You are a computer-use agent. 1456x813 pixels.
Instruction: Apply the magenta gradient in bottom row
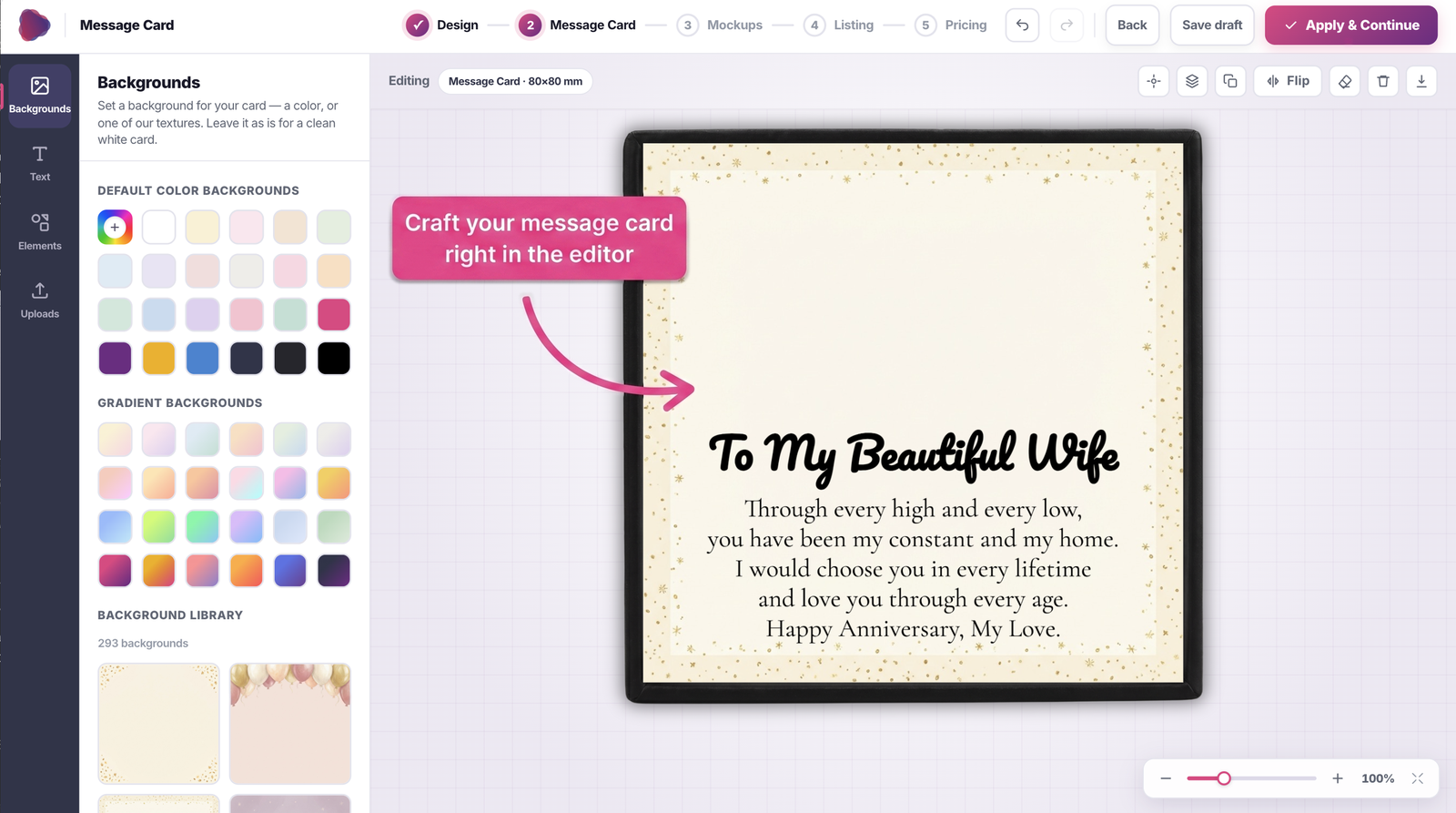click(x=115, y=570)
